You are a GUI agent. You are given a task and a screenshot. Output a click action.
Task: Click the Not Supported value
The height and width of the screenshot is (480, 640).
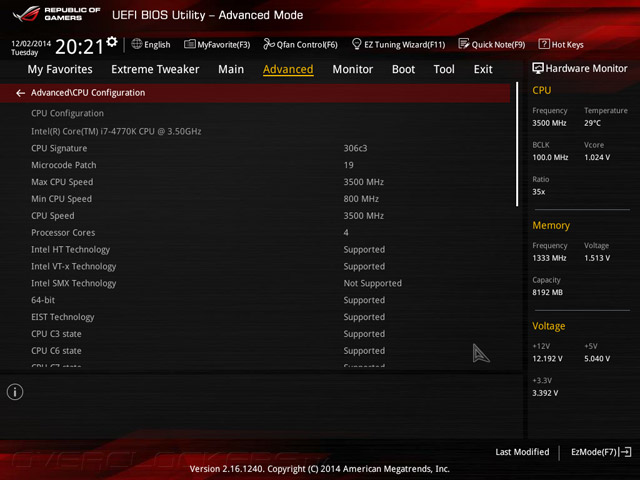(x=372, y=283)
